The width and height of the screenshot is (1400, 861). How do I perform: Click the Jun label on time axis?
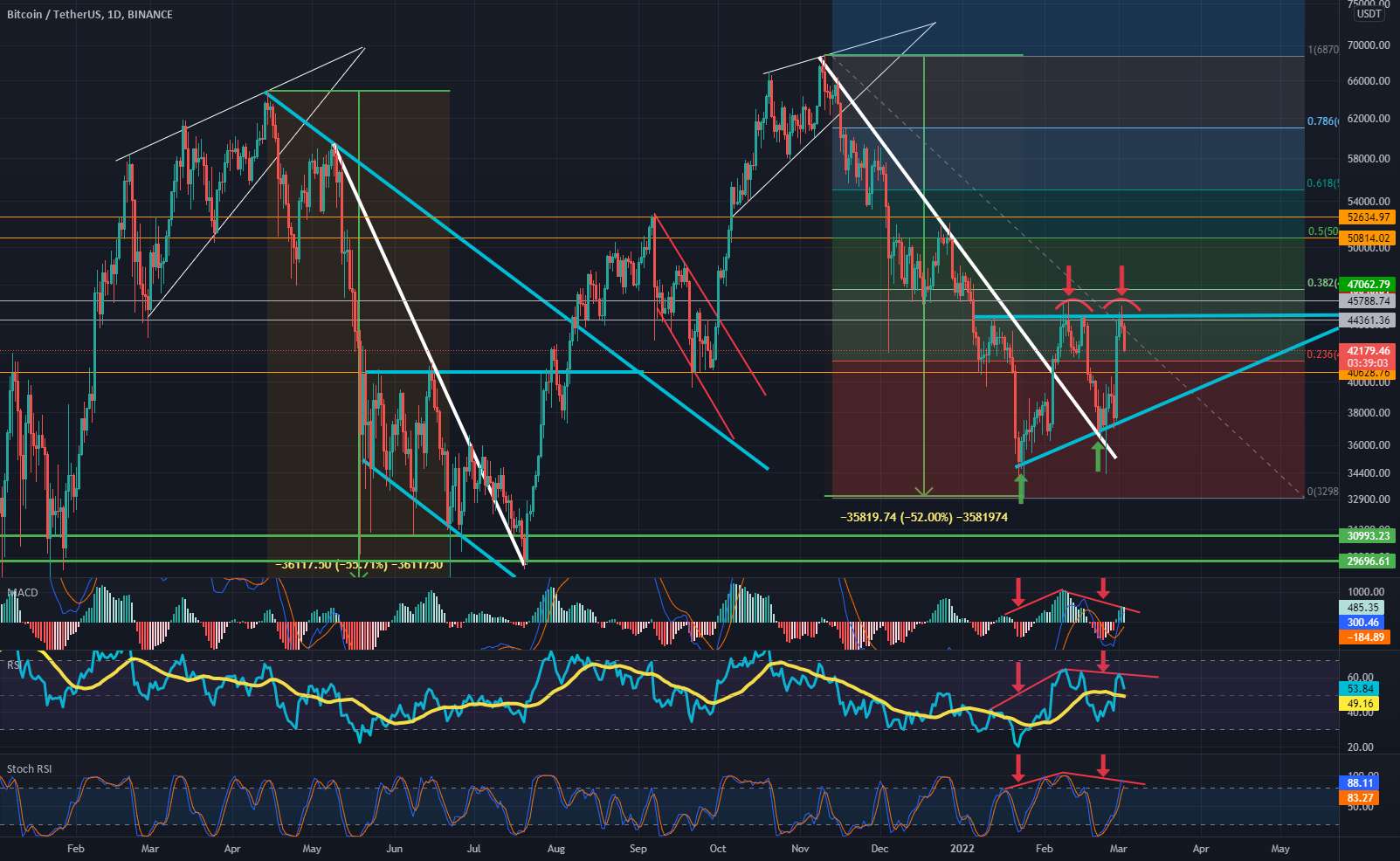pos(394,848)
